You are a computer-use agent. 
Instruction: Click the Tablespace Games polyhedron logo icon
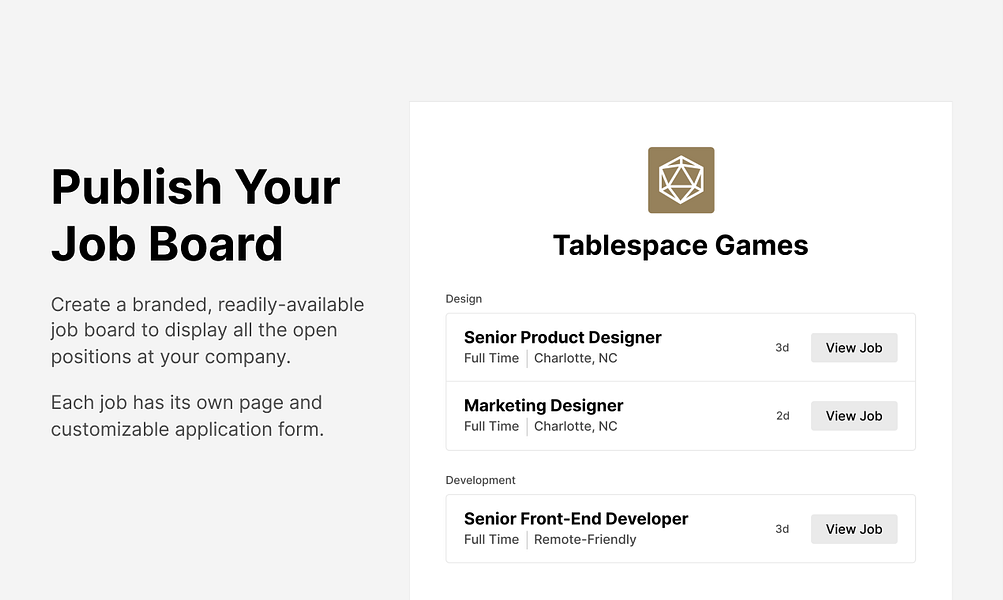point(681,180)
